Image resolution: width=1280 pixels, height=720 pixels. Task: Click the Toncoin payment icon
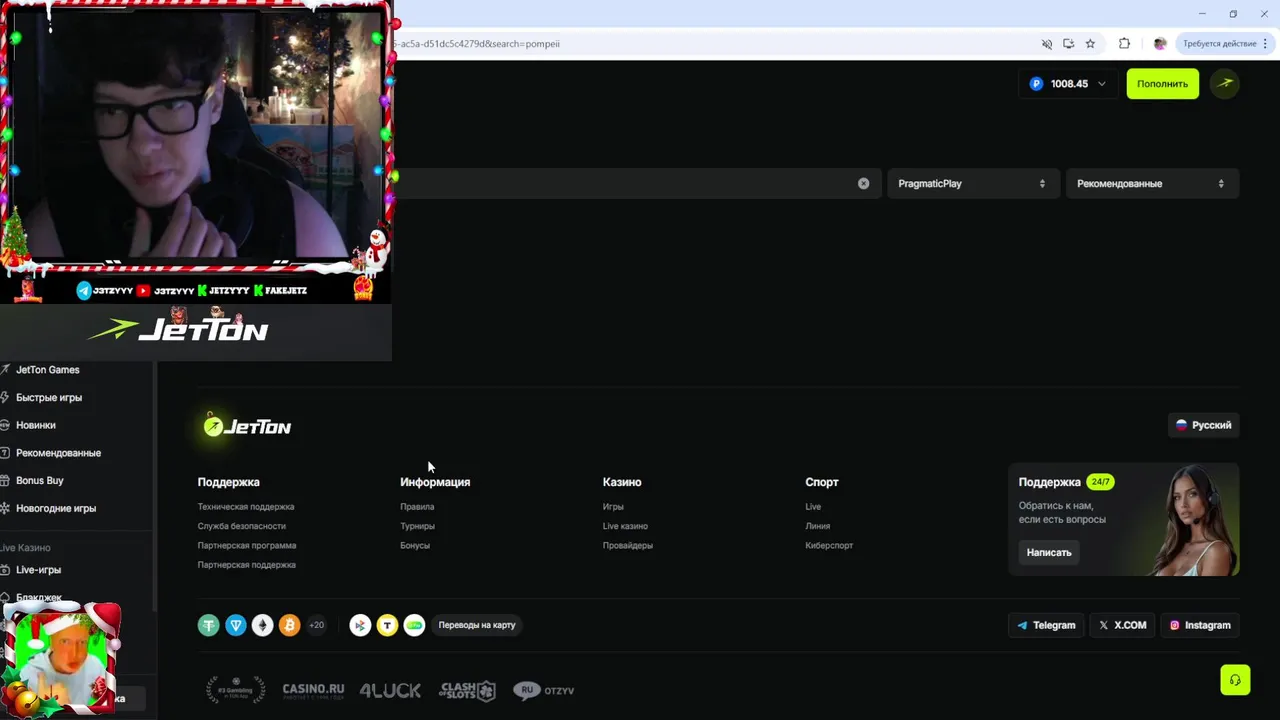(235, 625)
